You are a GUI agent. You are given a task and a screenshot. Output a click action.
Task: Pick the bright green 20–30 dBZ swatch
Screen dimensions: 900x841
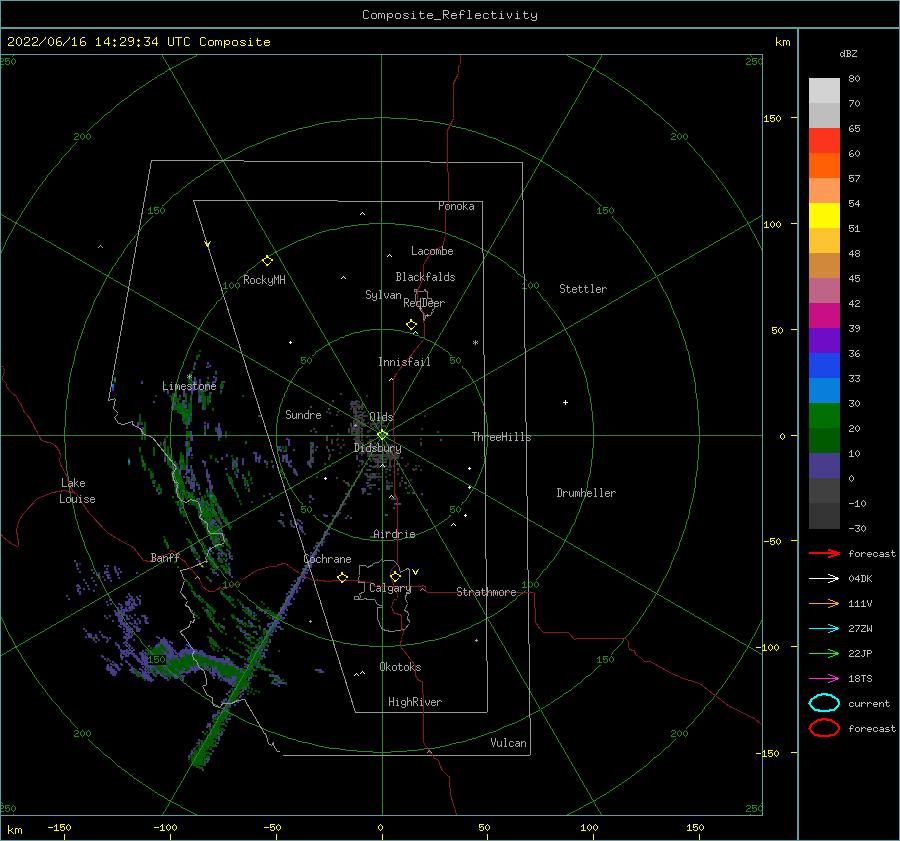click(x=824, y=416)
